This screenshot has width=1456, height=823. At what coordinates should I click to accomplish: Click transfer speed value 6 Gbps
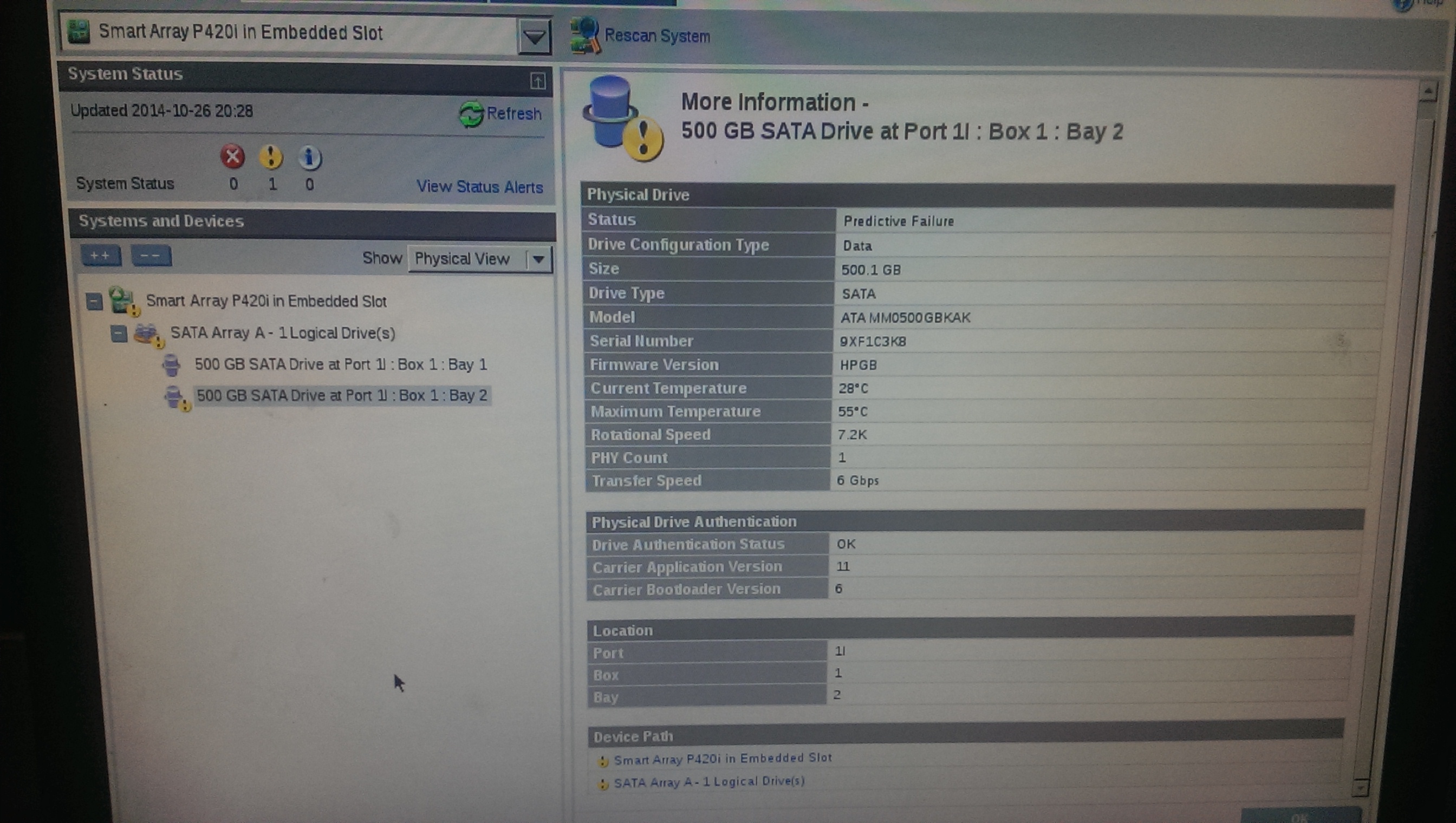[x=858, y=480]
